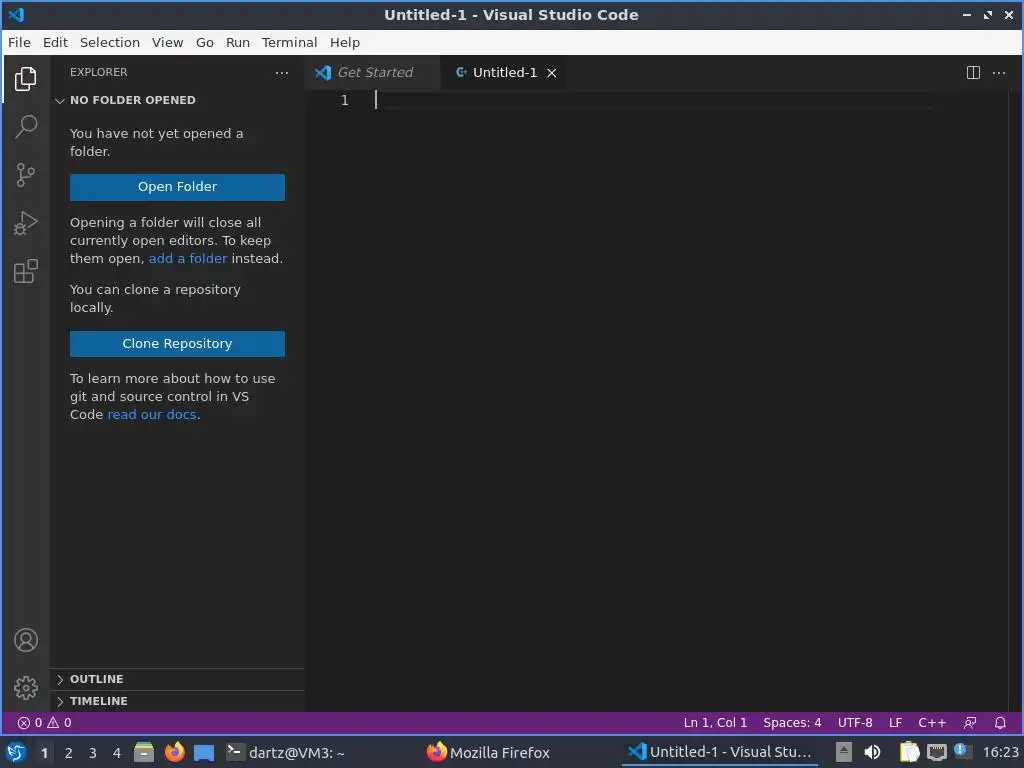
Task: Switch to workspace 1
Action: coord(44,753)
